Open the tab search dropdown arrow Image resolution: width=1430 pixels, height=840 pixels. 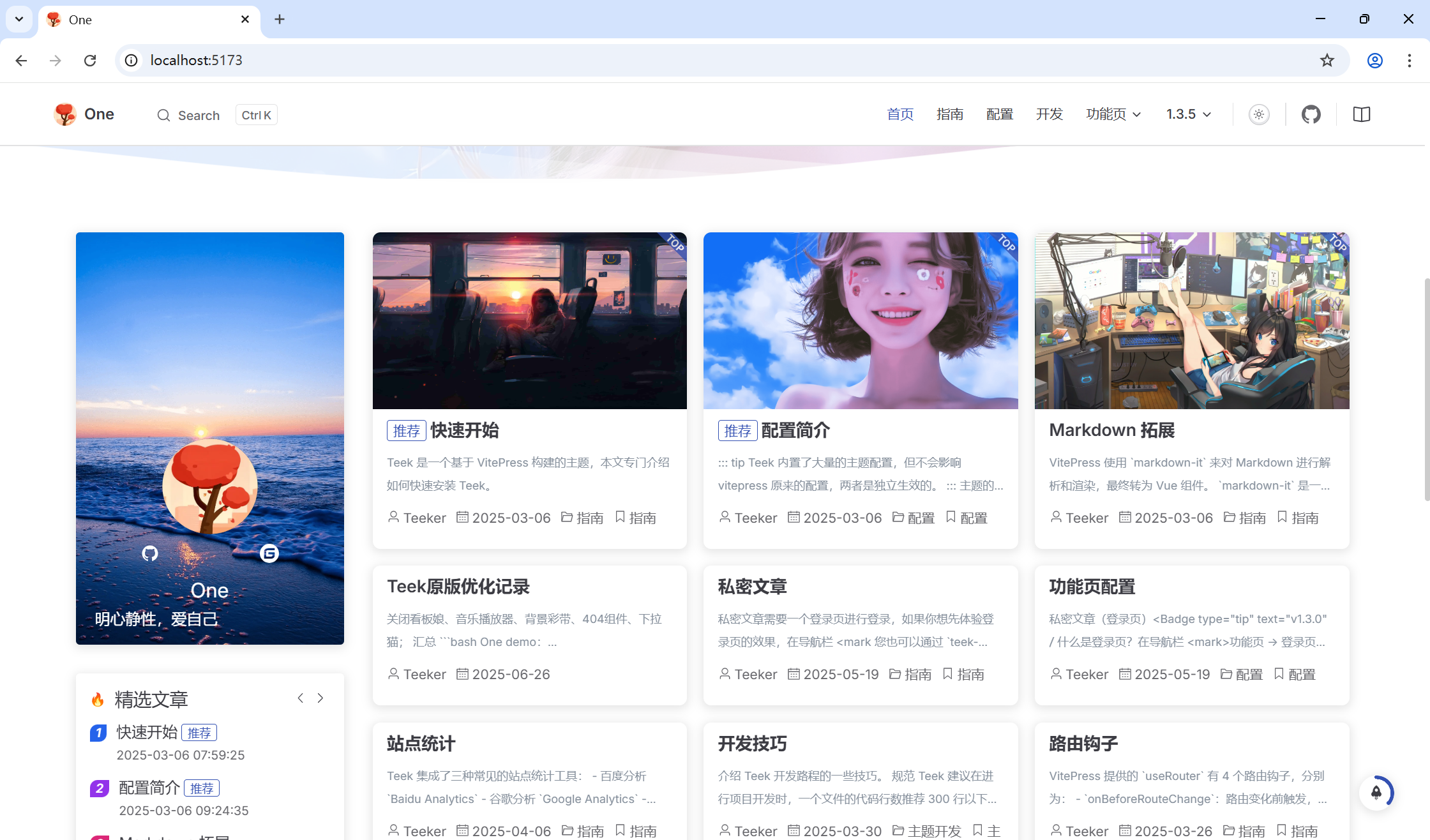[x=19, y=19]
